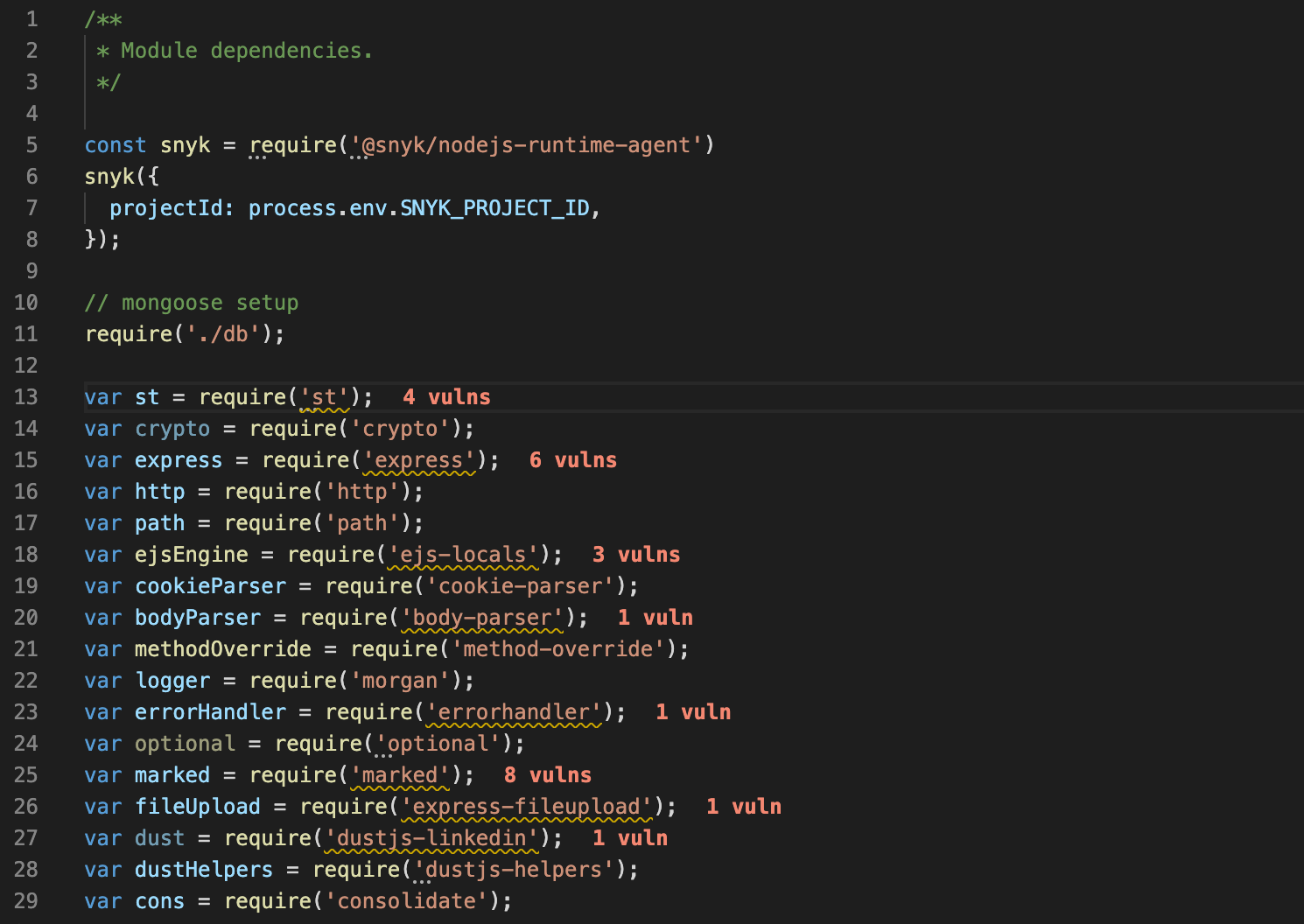Click the '4 vulns' annotation after st

[x=446, y=397]
